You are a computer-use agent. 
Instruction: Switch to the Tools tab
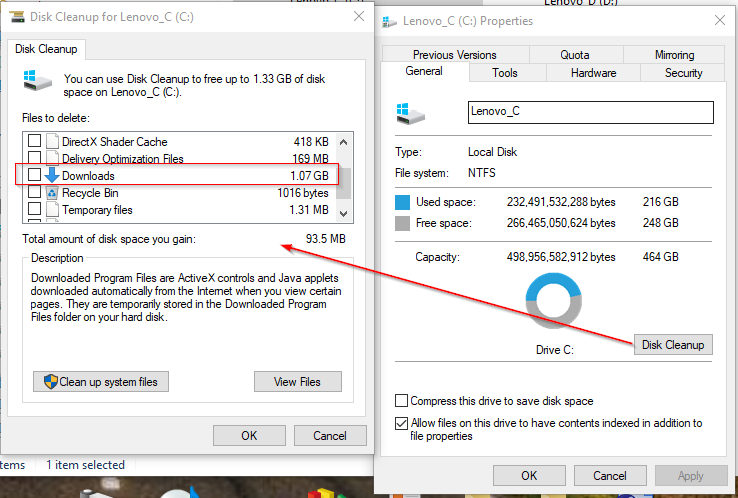(x=505, y=73)
